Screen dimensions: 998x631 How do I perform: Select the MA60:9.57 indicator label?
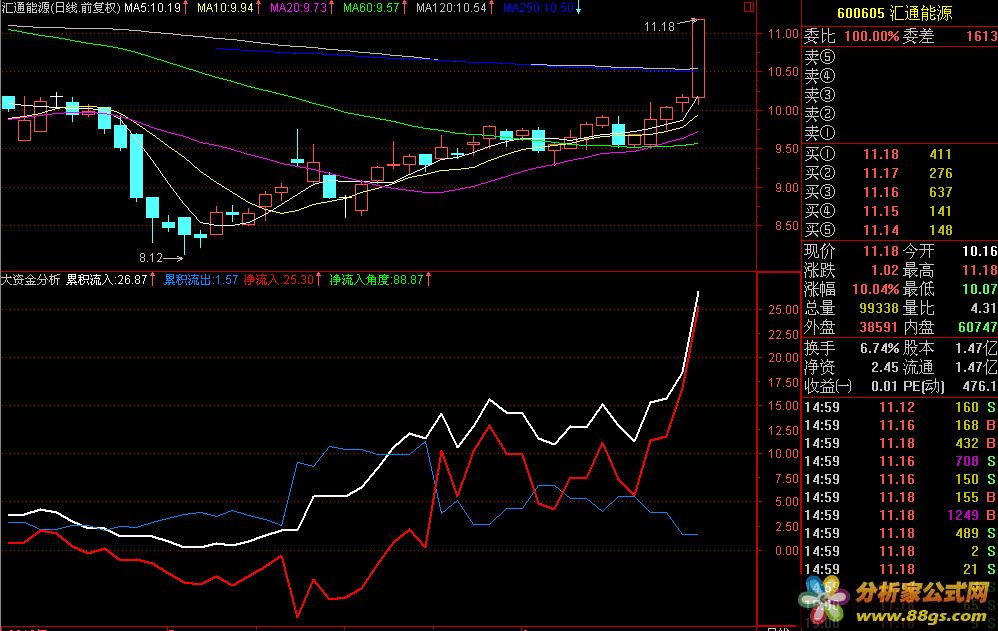click(371, 8)
